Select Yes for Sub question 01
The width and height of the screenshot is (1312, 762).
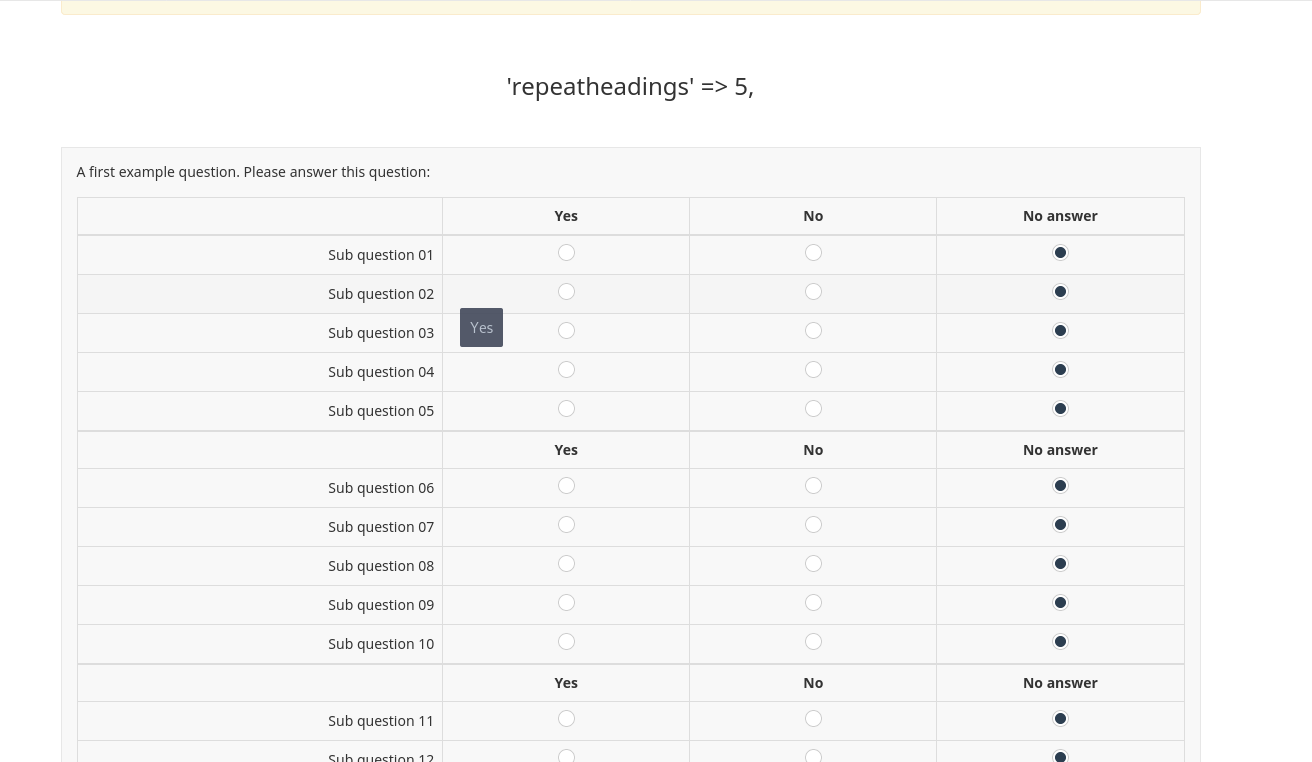pos(566,253)
